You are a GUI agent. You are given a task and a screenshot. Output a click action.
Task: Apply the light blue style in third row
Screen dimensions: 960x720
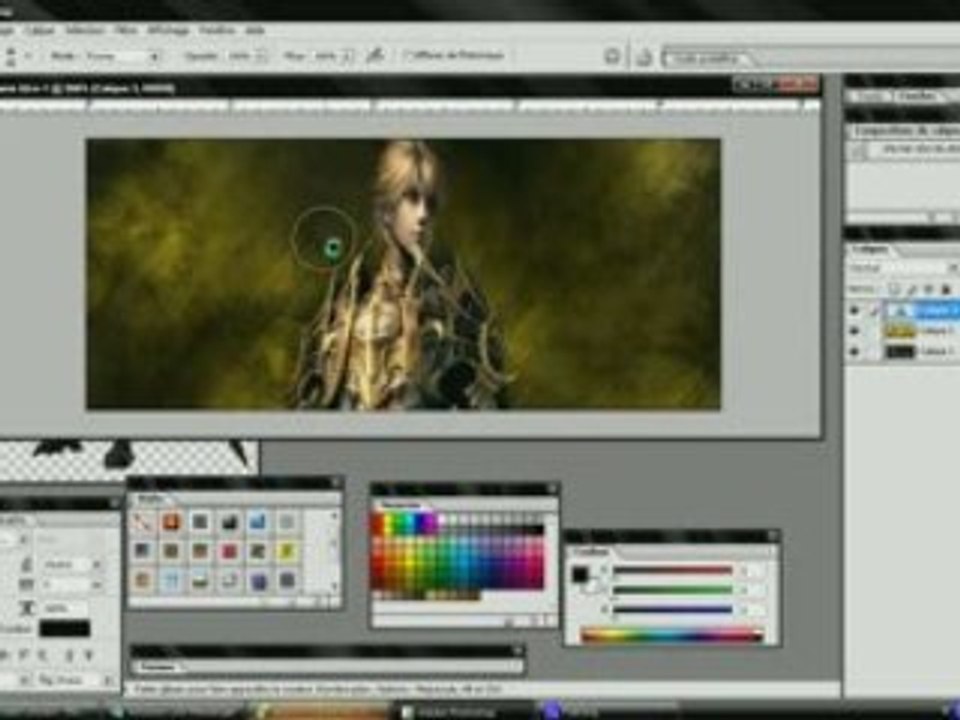point(171,580)
